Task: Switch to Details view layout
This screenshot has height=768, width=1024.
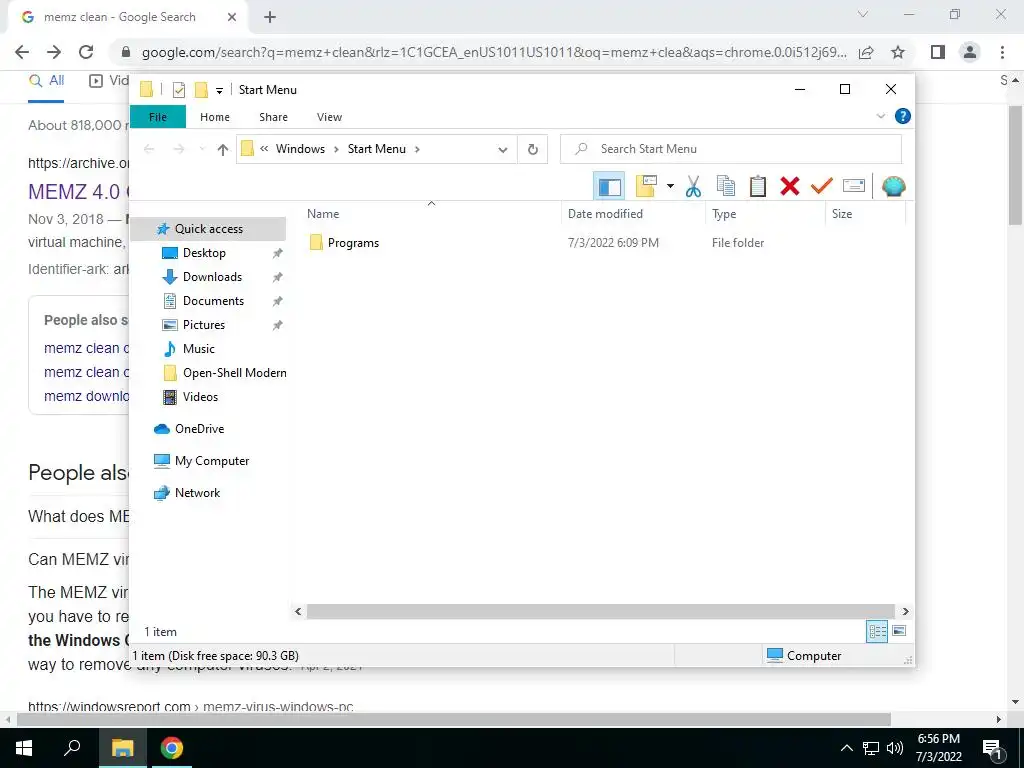Action: (877, 631)
